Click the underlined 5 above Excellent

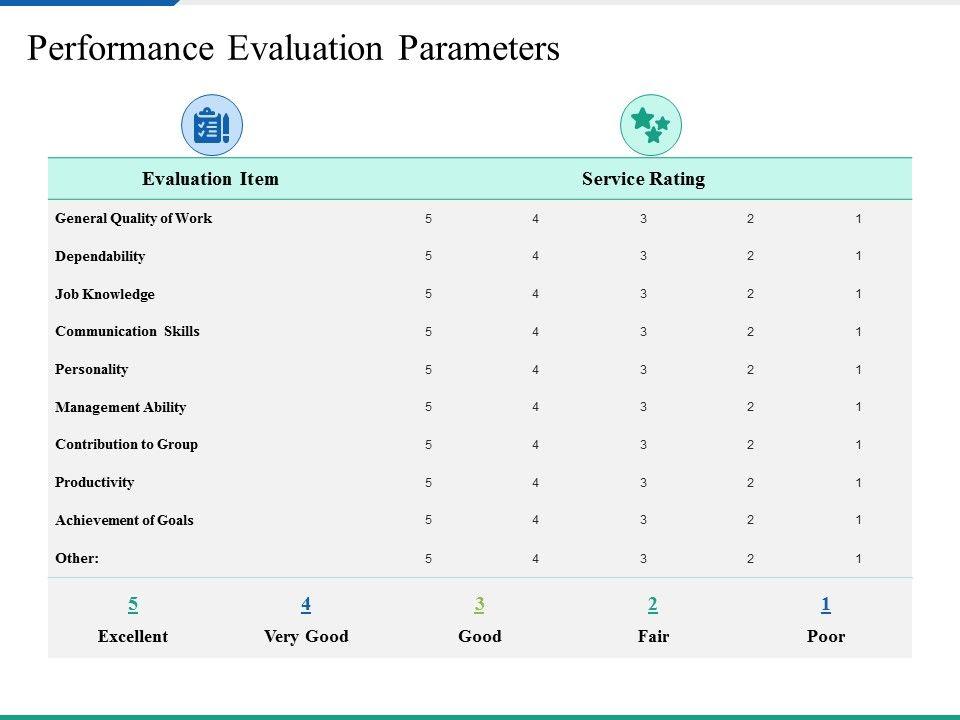coord(133,605)
